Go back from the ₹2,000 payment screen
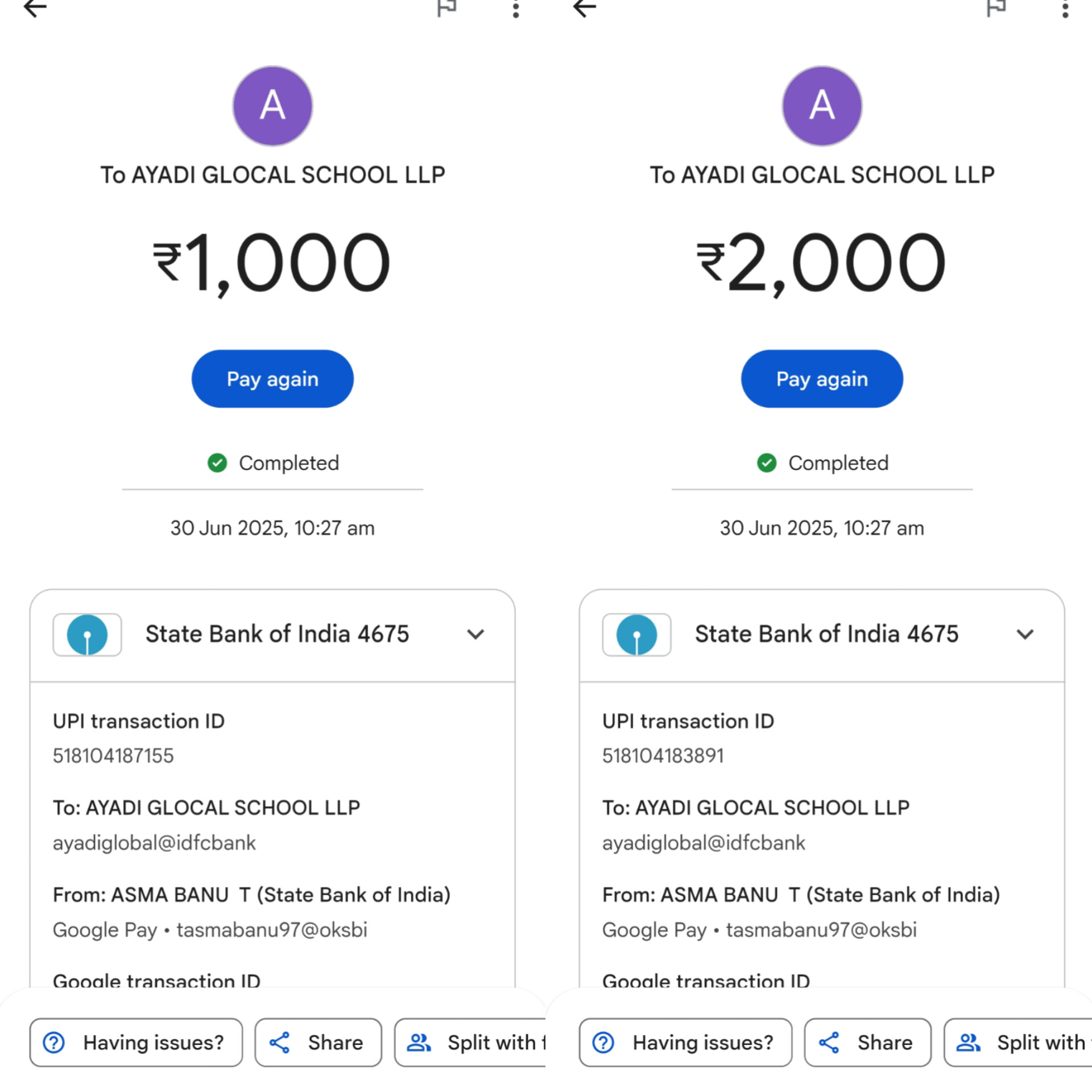Screen dimensions: 1092x1092 coord(584,8)
